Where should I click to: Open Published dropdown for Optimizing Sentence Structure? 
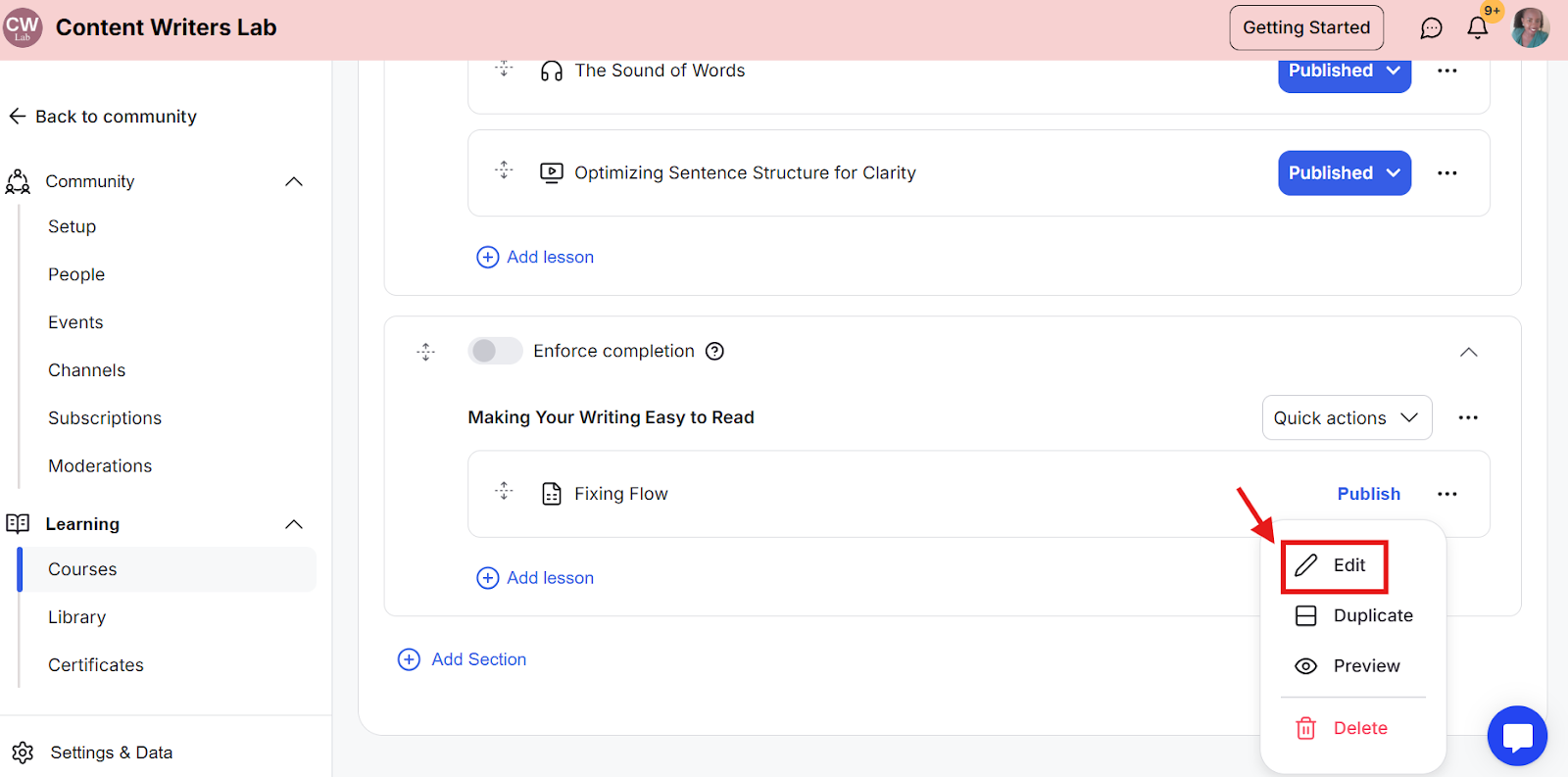(1344, 173)
